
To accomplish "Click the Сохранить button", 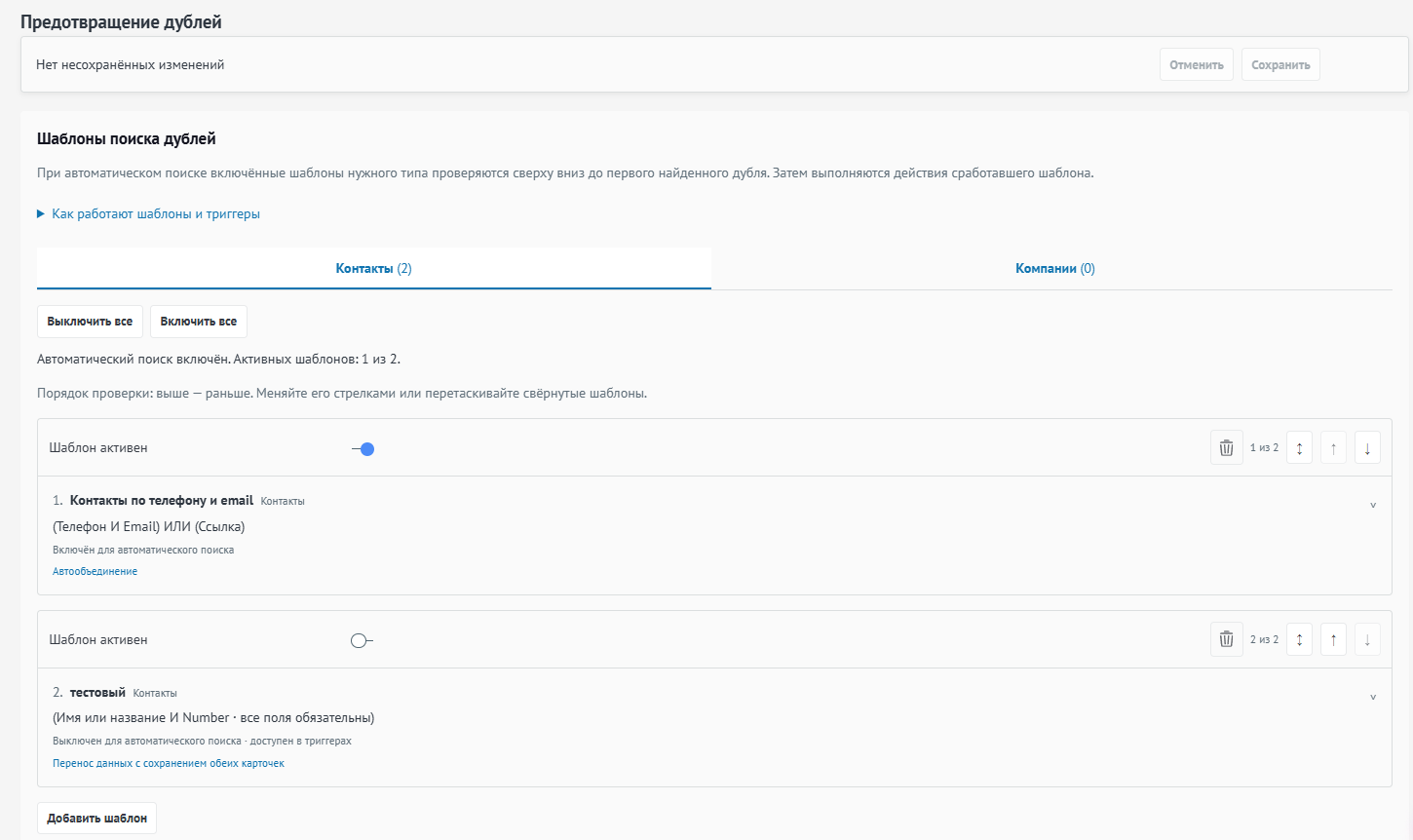I will (x=1280, y=65).
